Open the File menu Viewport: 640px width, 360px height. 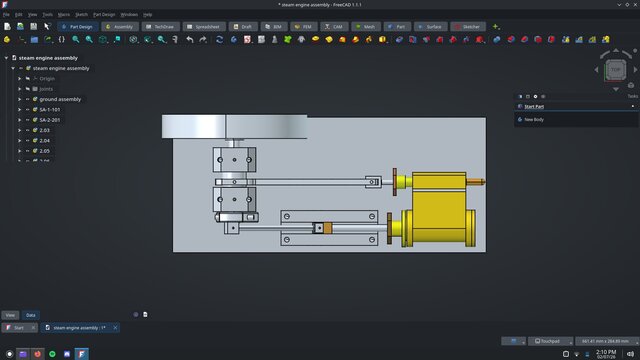click(6, 15)
